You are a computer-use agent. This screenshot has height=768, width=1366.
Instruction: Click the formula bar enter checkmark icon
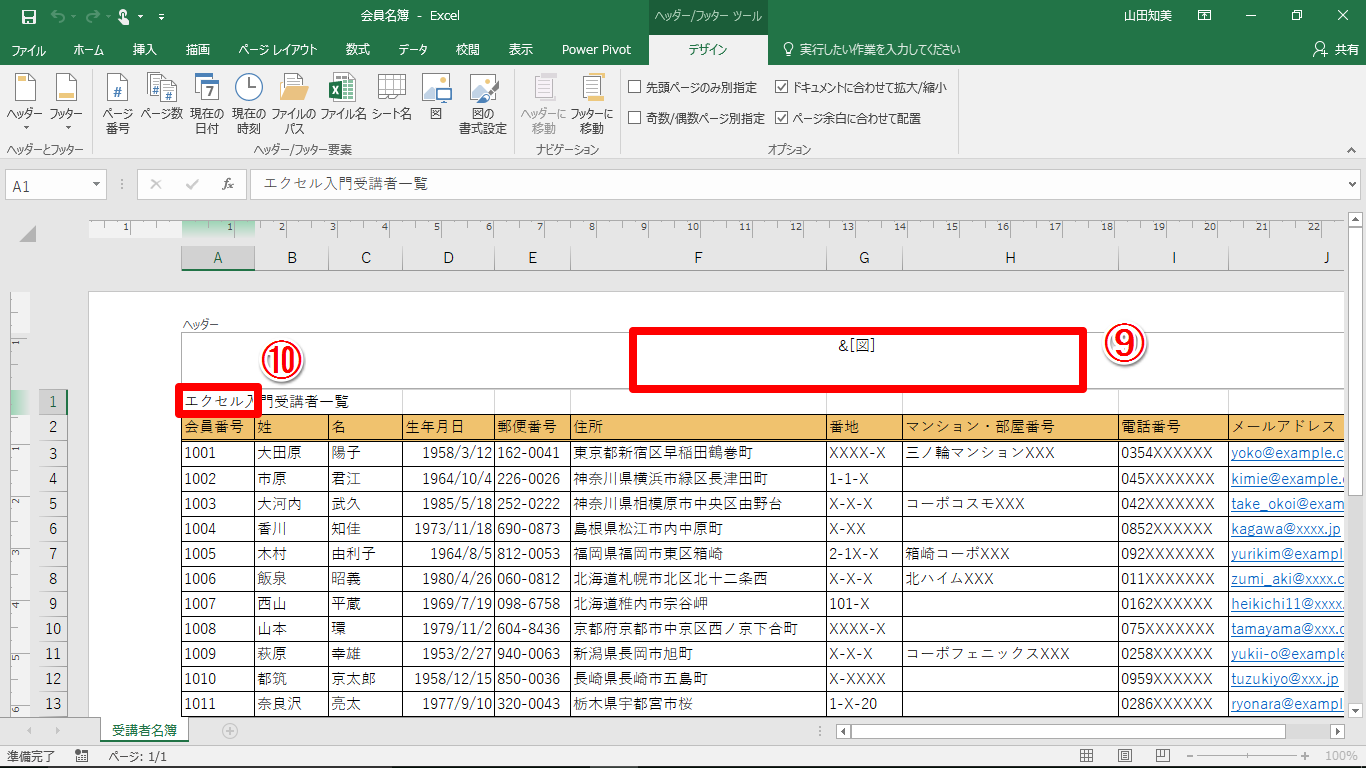(192, 185)
